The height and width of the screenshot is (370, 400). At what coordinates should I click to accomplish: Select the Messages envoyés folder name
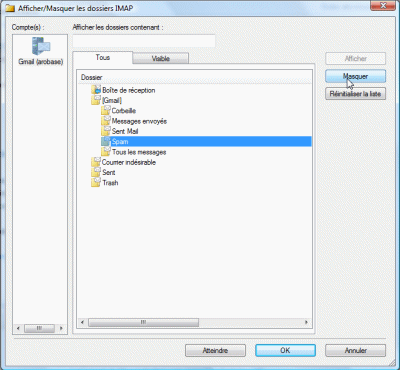click(x=139, y=121)
